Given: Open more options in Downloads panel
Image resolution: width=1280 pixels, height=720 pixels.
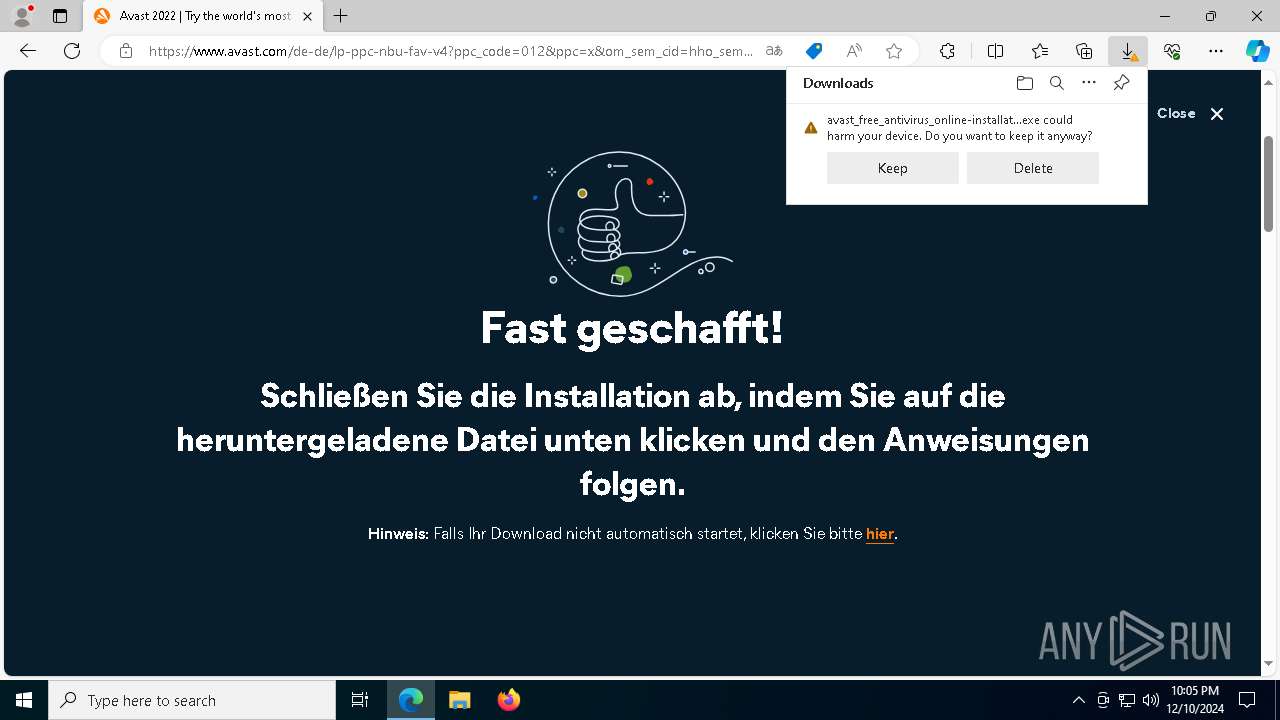Looking at the screenshot, I should [1089, 83].
